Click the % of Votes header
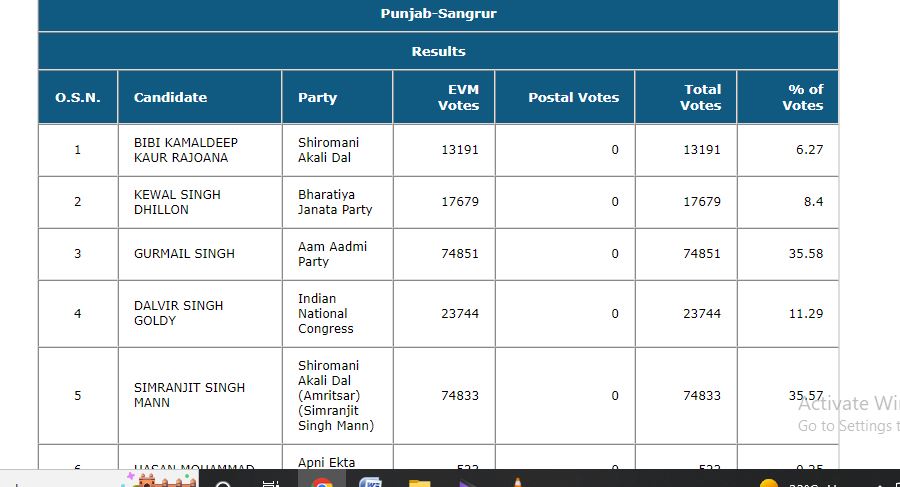This screenshot has height=487, width=900. [802, 97]
